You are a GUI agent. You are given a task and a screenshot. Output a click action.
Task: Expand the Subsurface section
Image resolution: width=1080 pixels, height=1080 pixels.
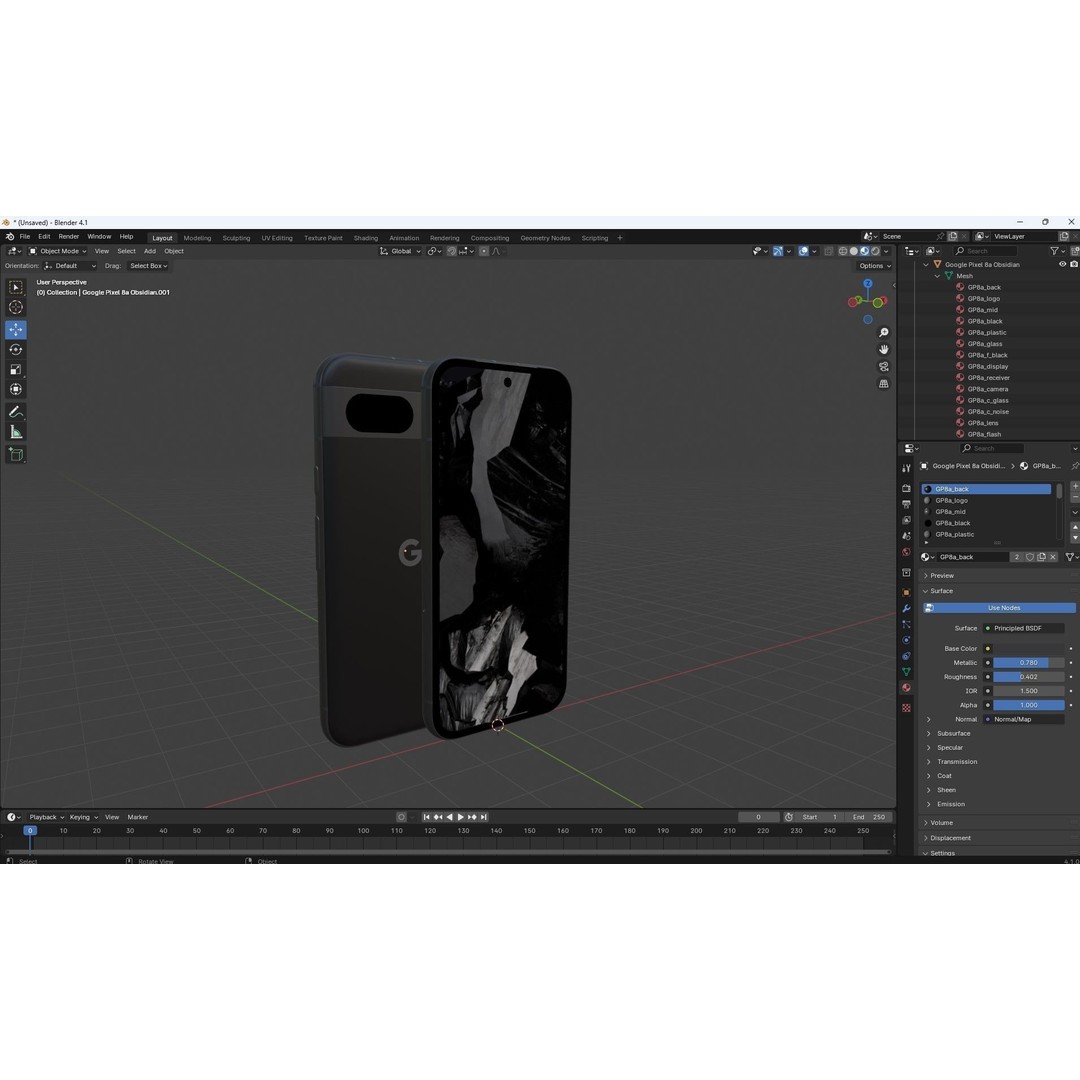tap(953, 734)
